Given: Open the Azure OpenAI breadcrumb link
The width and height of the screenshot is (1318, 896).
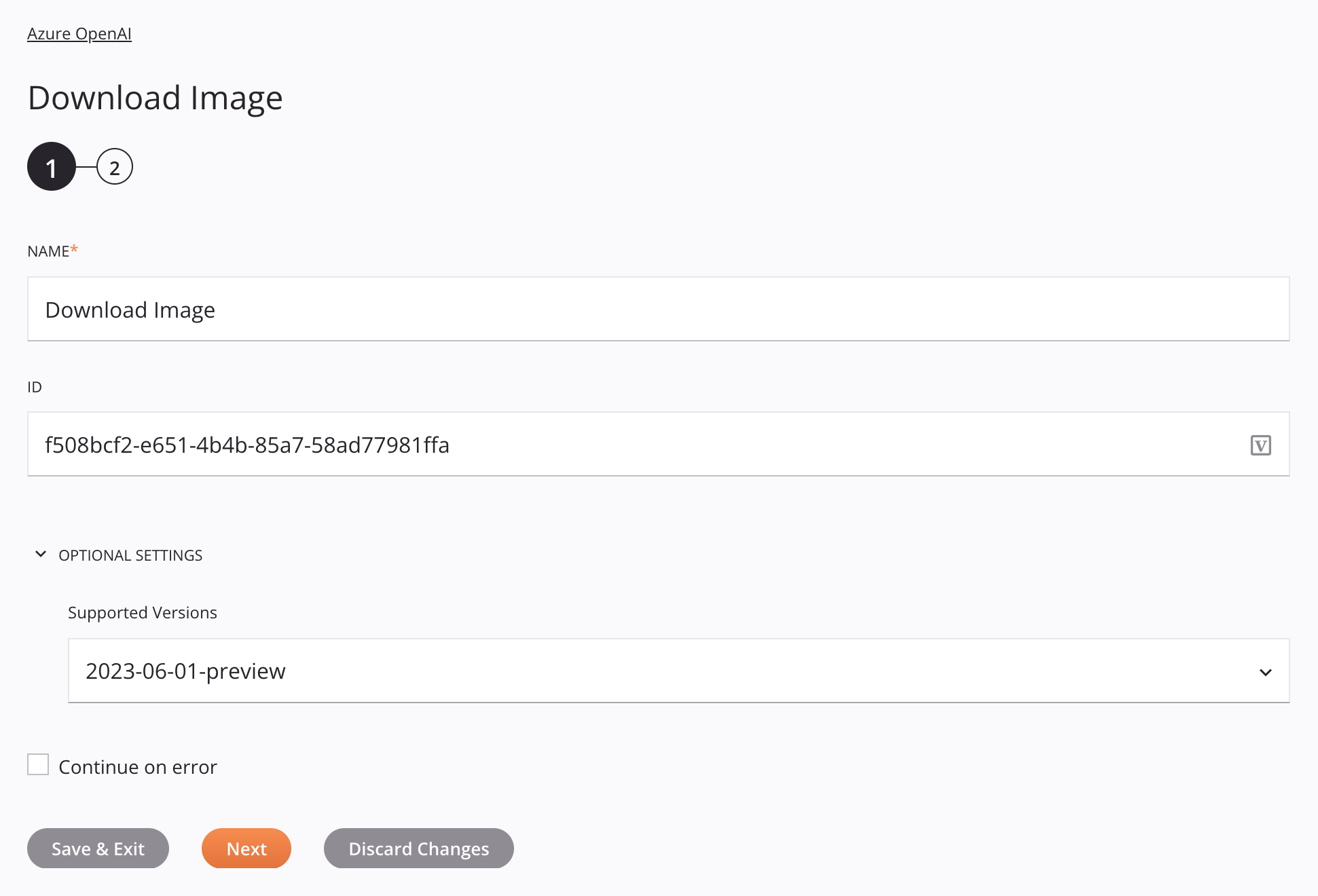Looking at the screenshot, I should coord(79,33).
